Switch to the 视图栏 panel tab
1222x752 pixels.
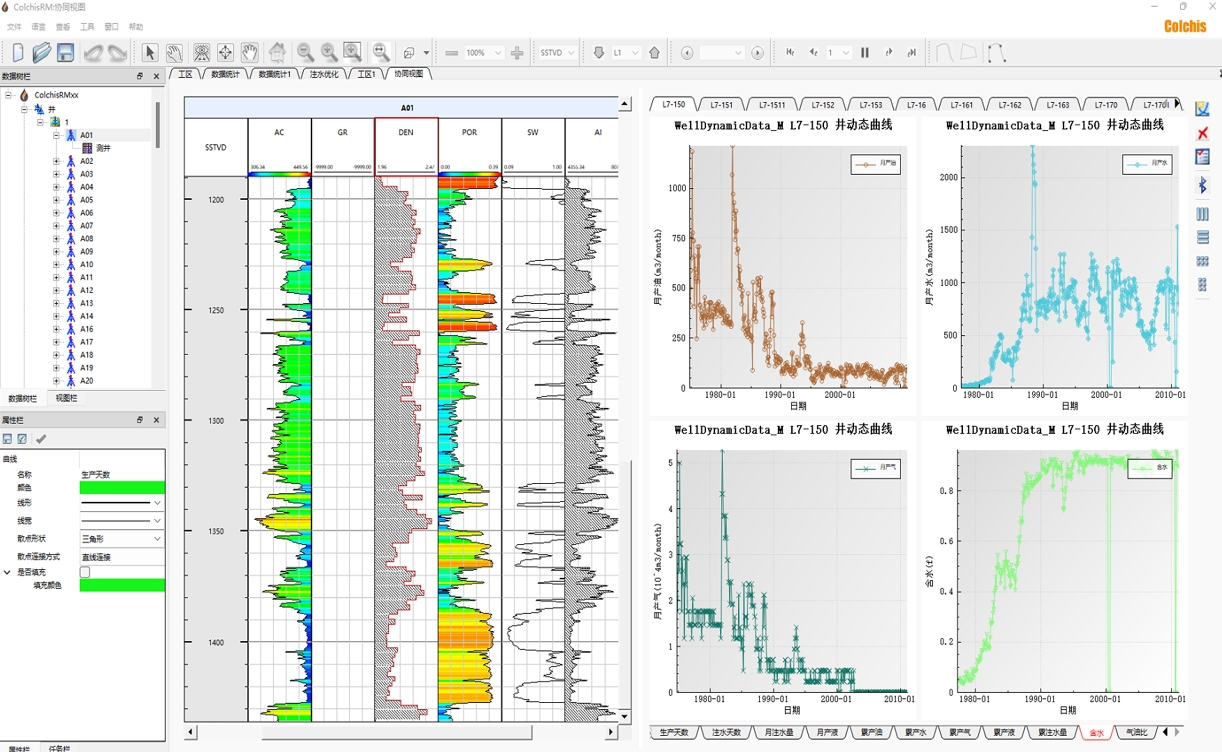coord(66,398)
